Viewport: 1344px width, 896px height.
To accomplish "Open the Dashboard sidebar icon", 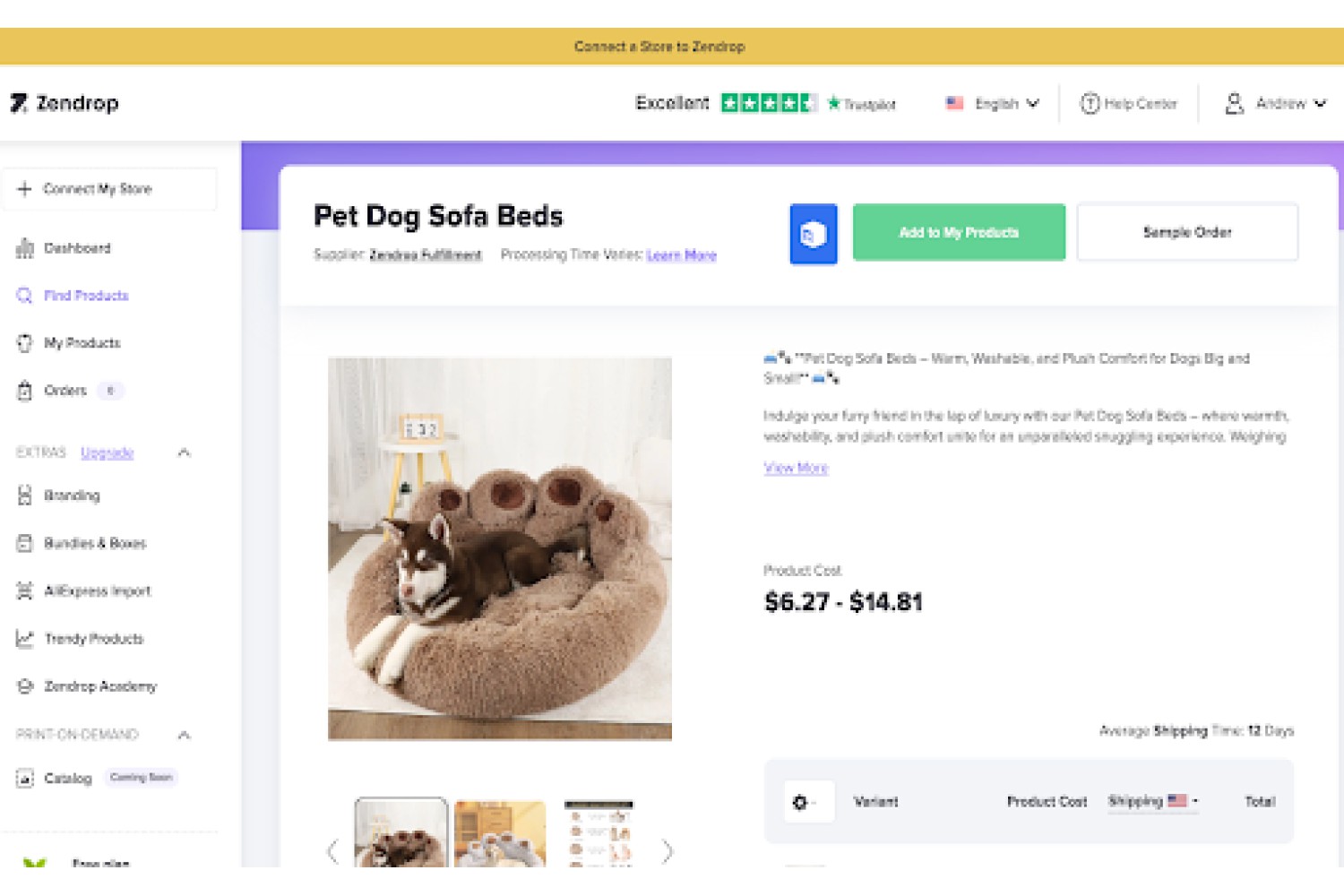I will tap(25, 248).
